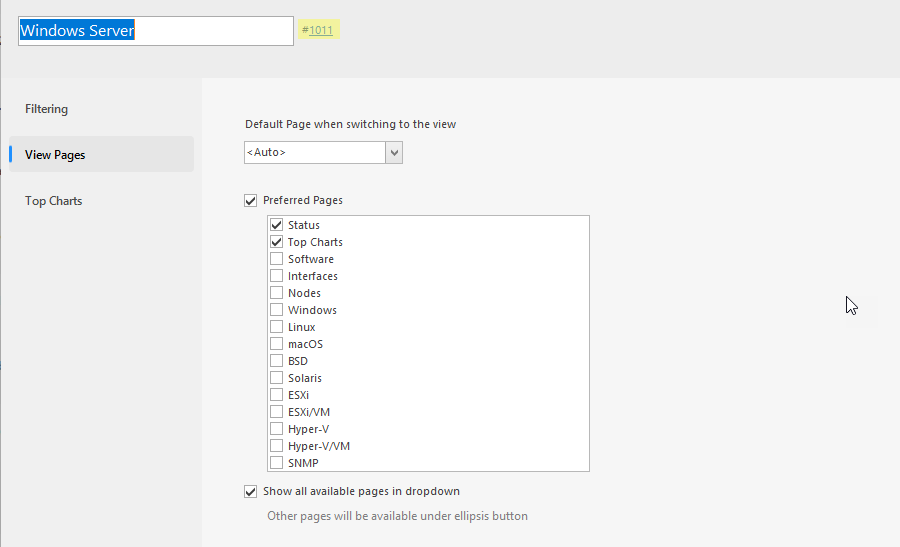Tick the macOS page checkbox
The image size is (900, 547).
coord(277,344)
